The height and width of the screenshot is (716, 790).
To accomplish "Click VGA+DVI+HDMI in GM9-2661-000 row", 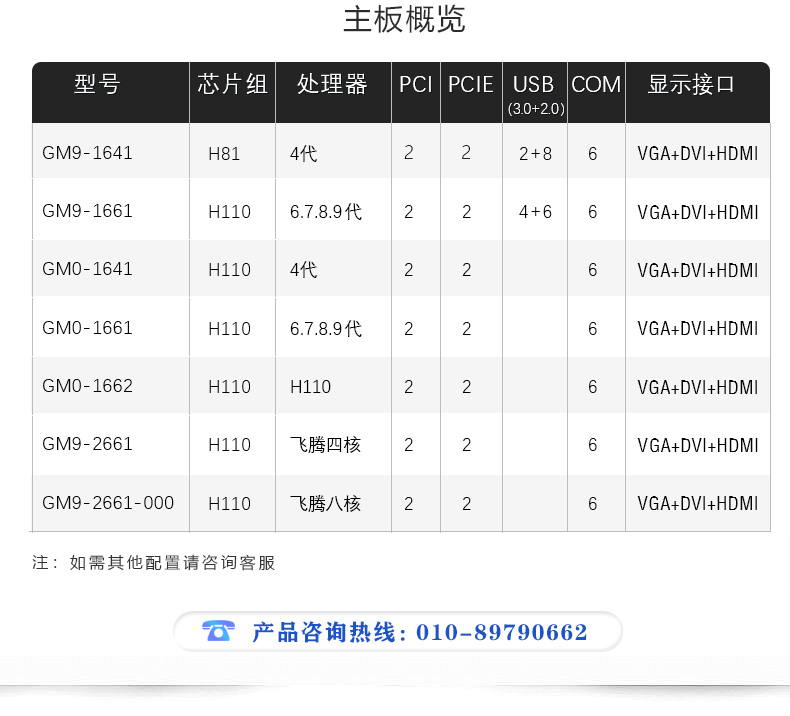I will [x=697, y=503].
